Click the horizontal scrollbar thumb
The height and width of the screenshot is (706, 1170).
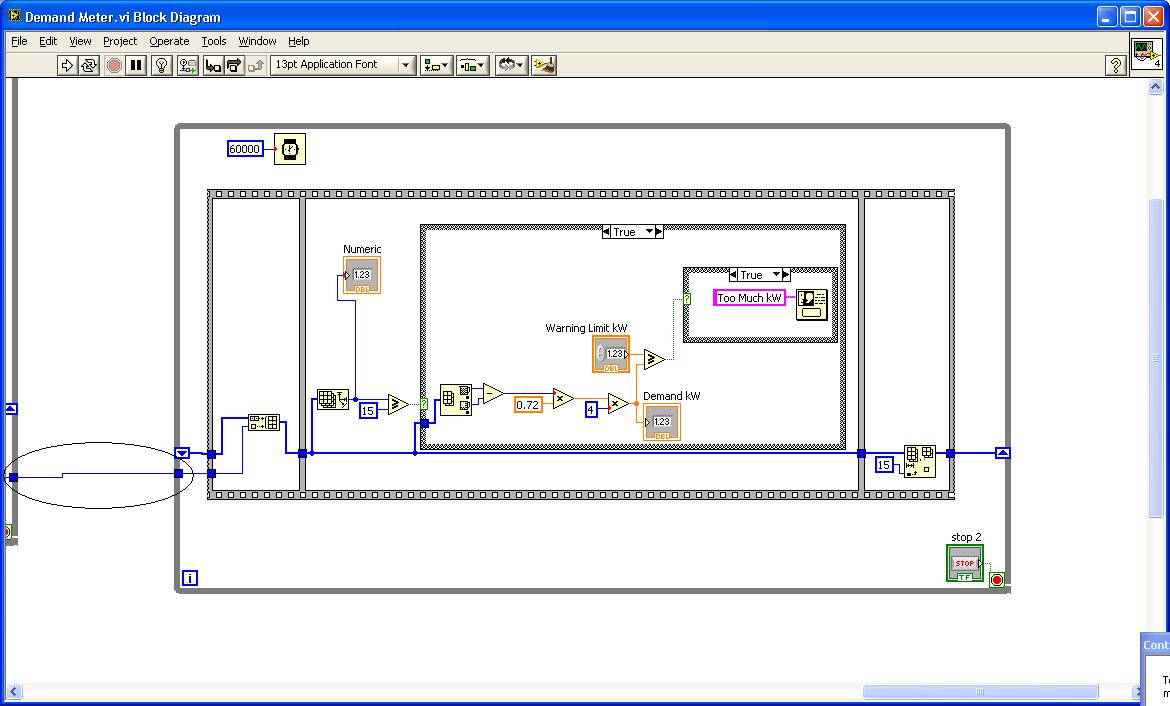pyautogui.click(x=980, y=692)
